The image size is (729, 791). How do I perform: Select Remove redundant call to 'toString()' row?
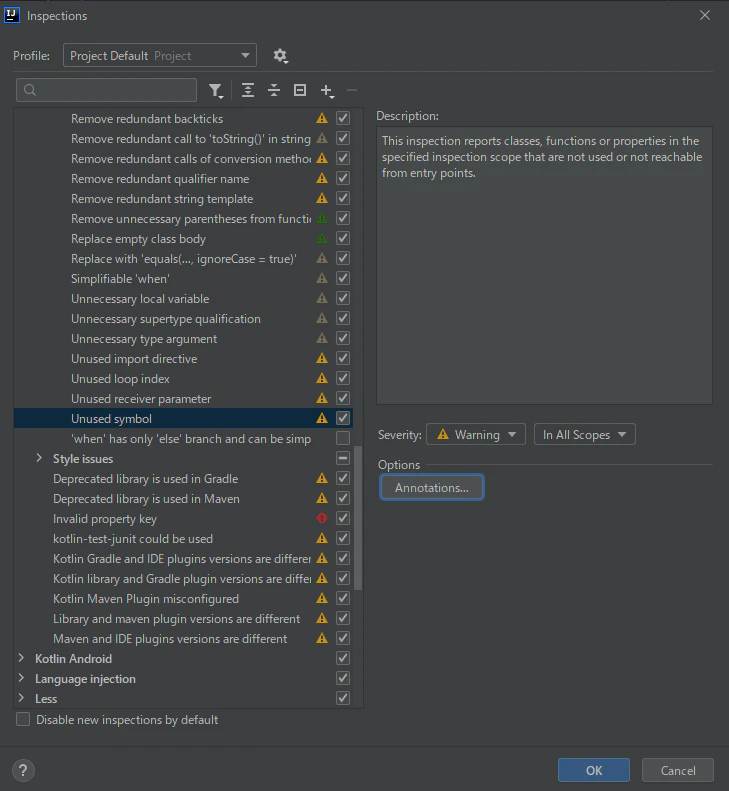(x=183, y=139)
